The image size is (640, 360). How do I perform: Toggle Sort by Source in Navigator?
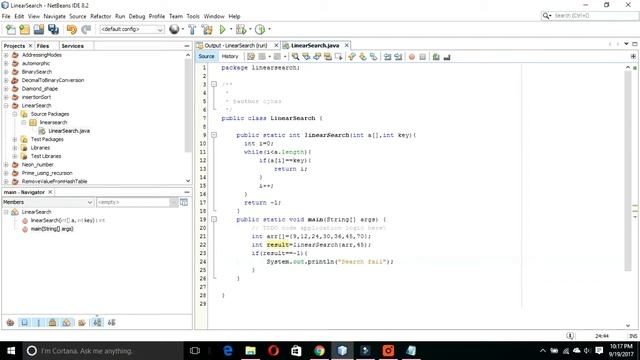111,322
